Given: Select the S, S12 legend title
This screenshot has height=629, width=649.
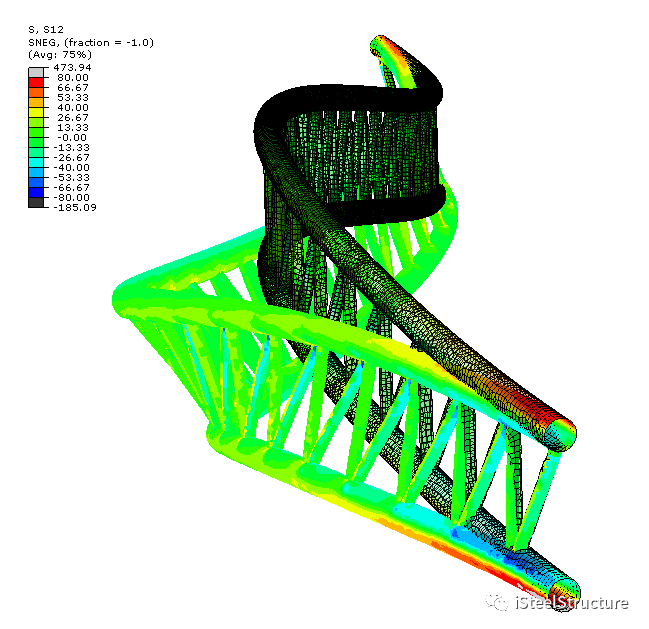Looking at the screenshot, I should click(x=45, y=30).
